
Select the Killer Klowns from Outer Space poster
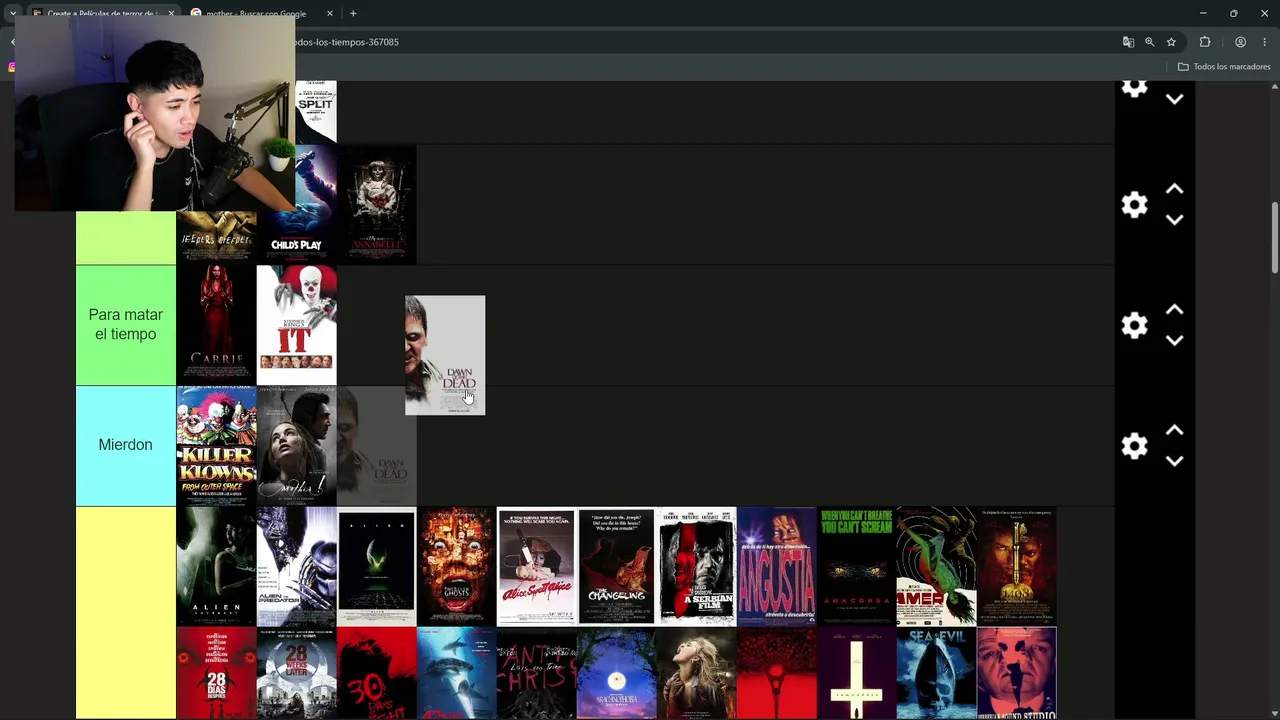pyautogui.click(x=217, y=446)
